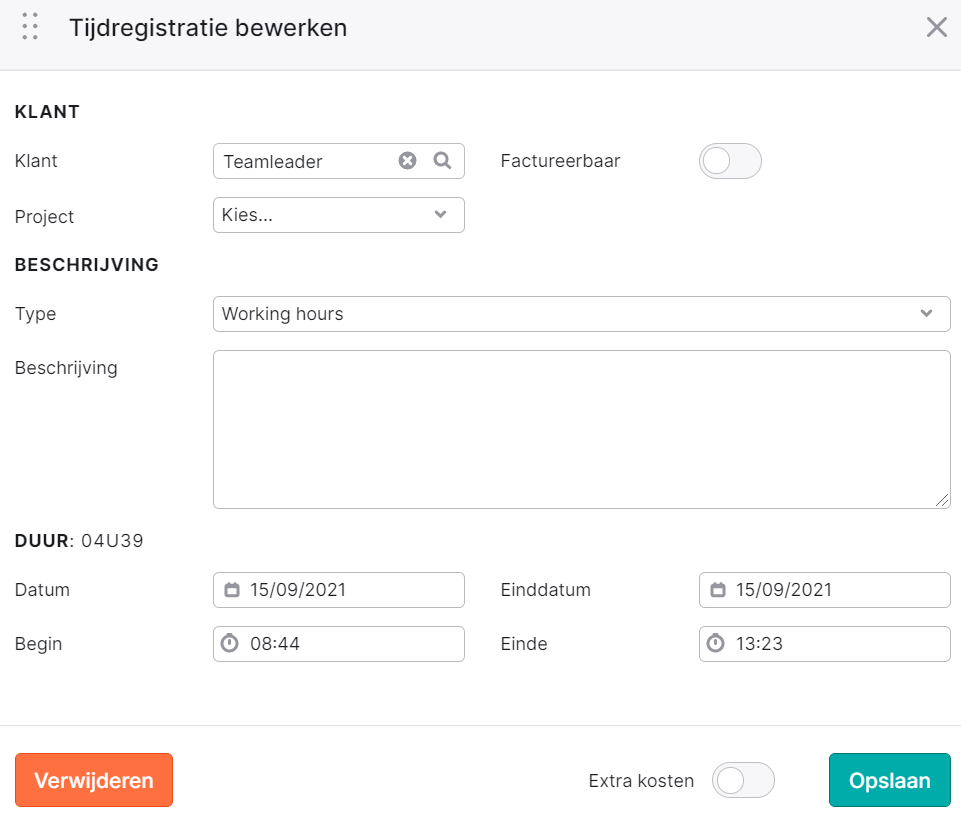Delete entry using Verwijderen button

coord(94,780)
